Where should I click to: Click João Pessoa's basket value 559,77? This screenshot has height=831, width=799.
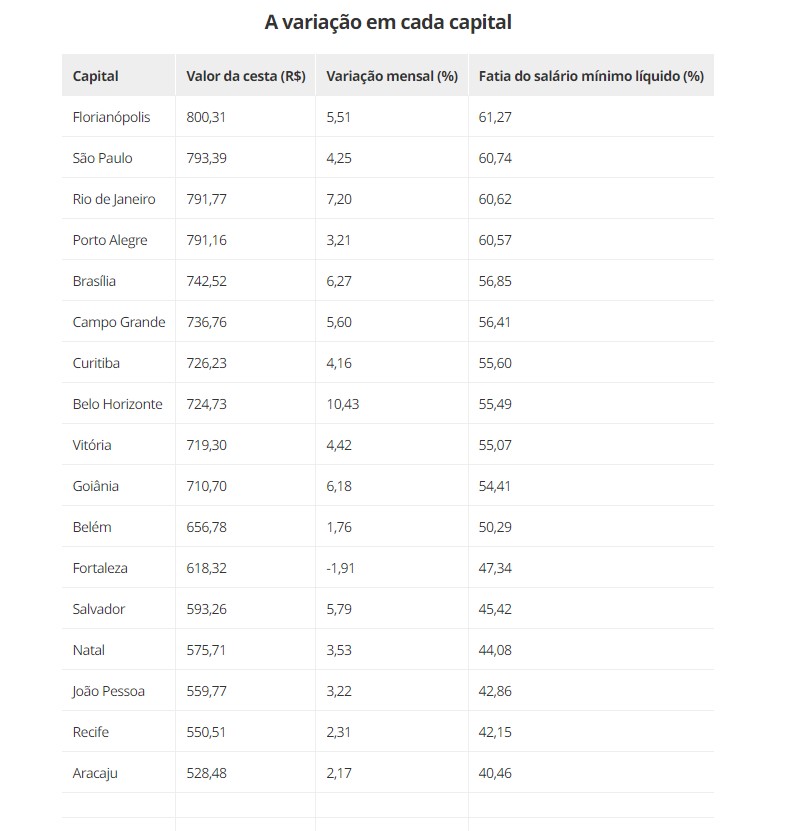click(x=207, y=691)
